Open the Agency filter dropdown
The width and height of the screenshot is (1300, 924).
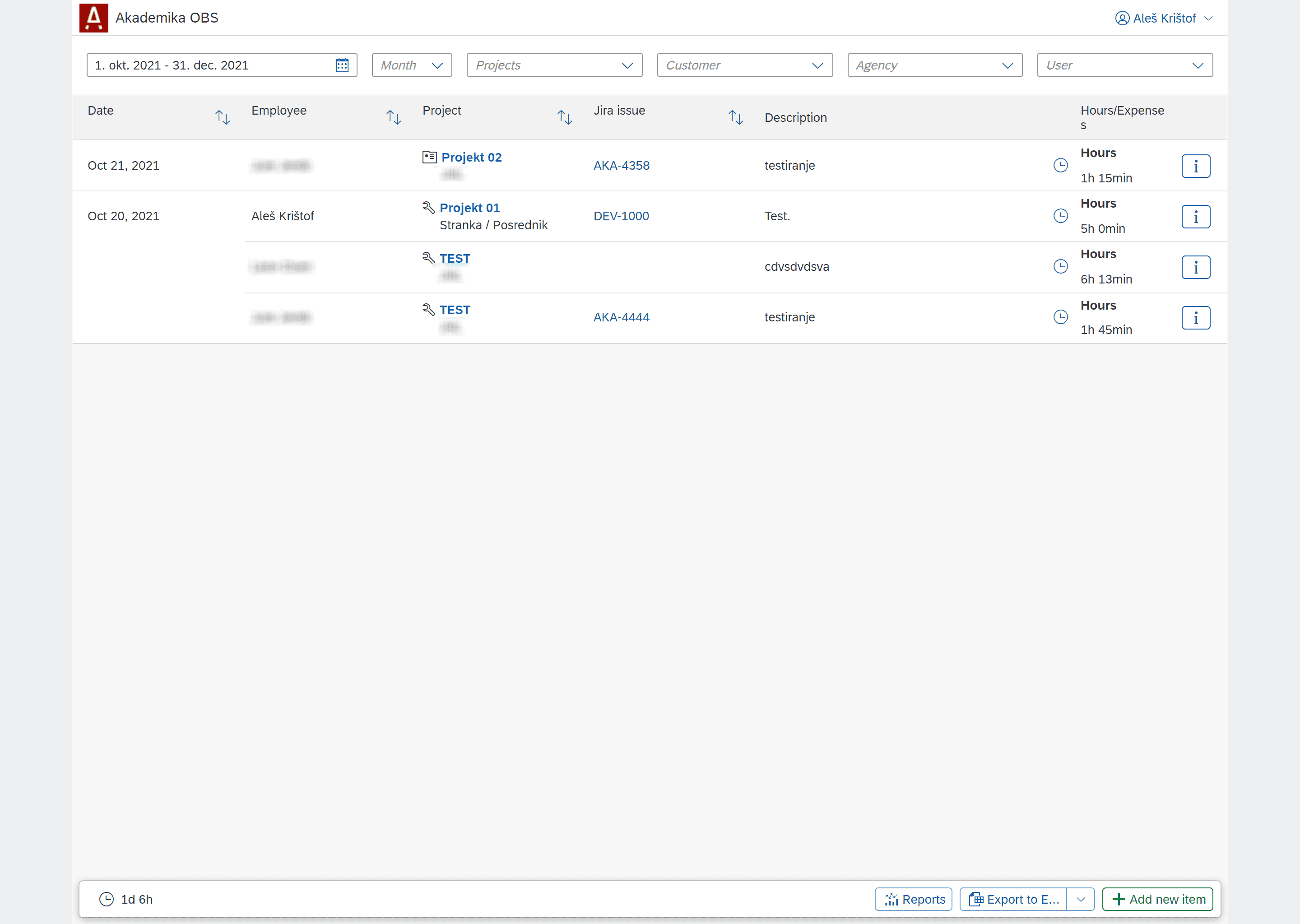pos(934,65)
